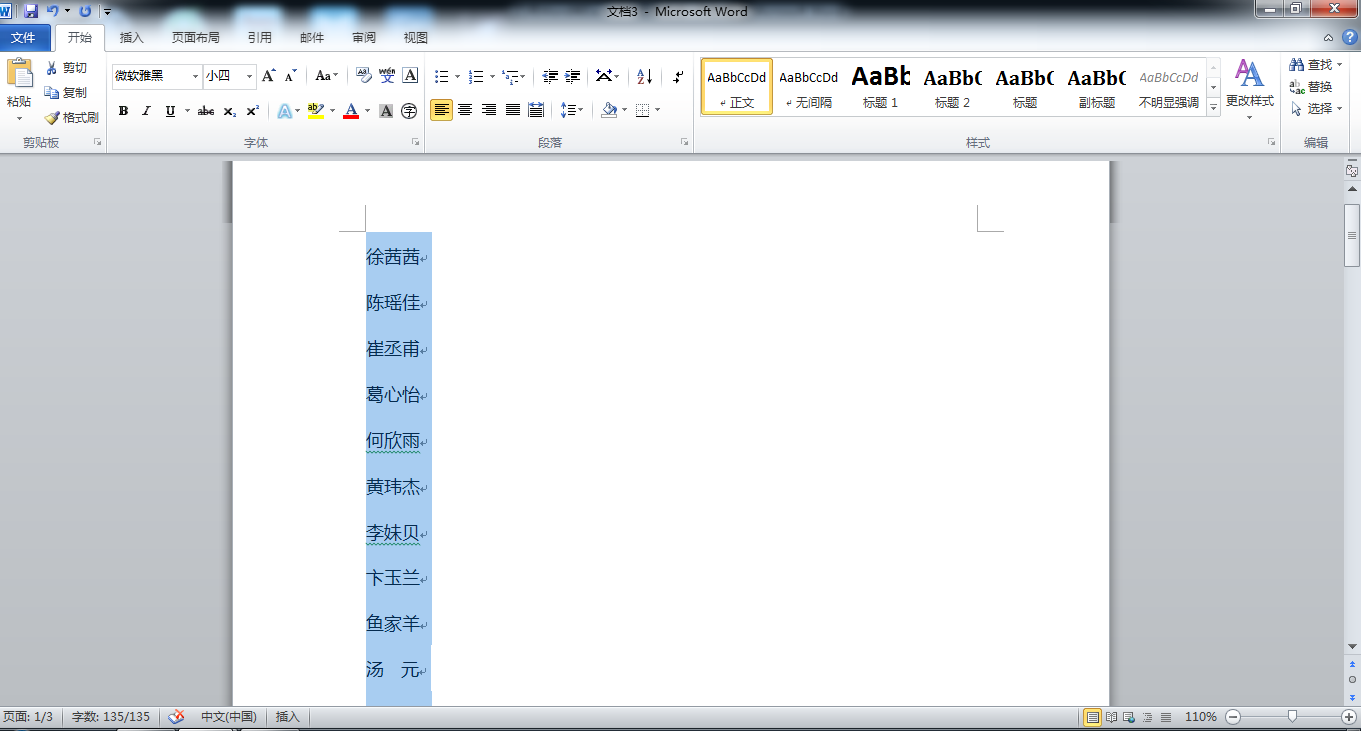Open the bullets list dropdown arrow
This screenshot has height=731, width=1361.
(x=458, y=76)
